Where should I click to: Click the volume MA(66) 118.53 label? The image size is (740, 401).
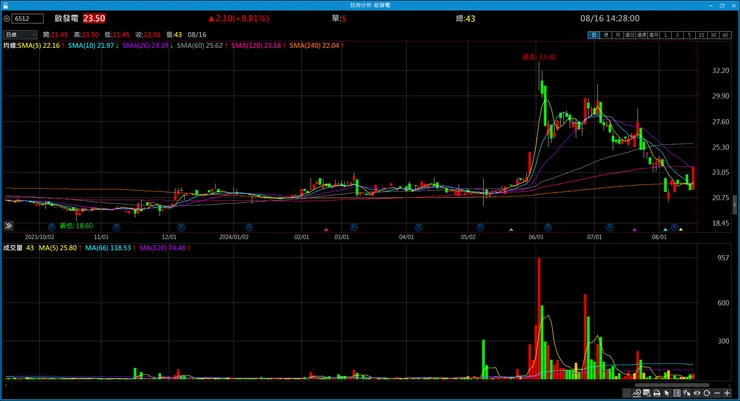click(x=110, y=248)
